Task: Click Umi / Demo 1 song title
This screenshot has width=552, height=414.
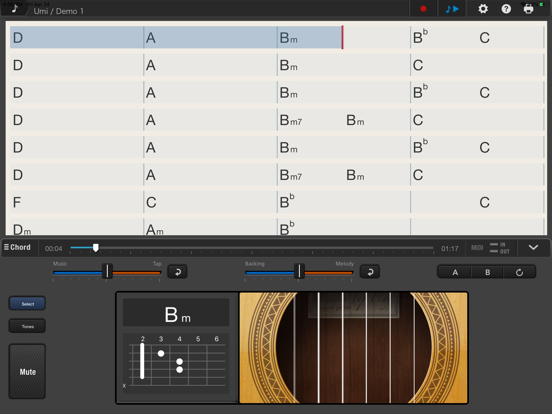Action: click(58, 11)
